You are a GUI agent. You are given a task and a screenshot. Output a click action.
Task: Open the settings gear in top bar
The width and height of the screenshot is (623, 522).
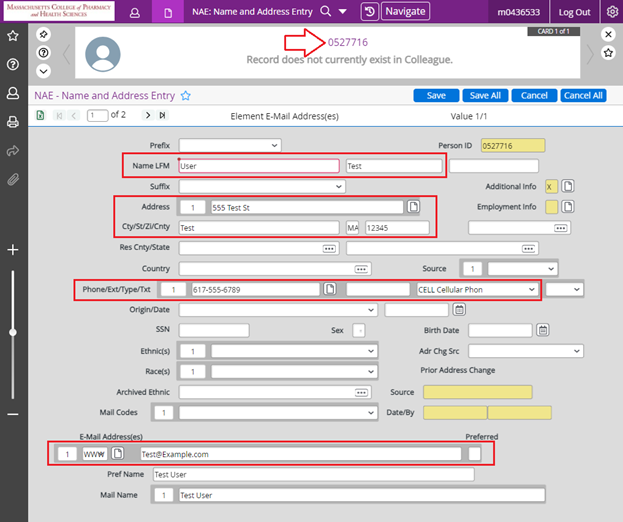[x=612, y=12]
